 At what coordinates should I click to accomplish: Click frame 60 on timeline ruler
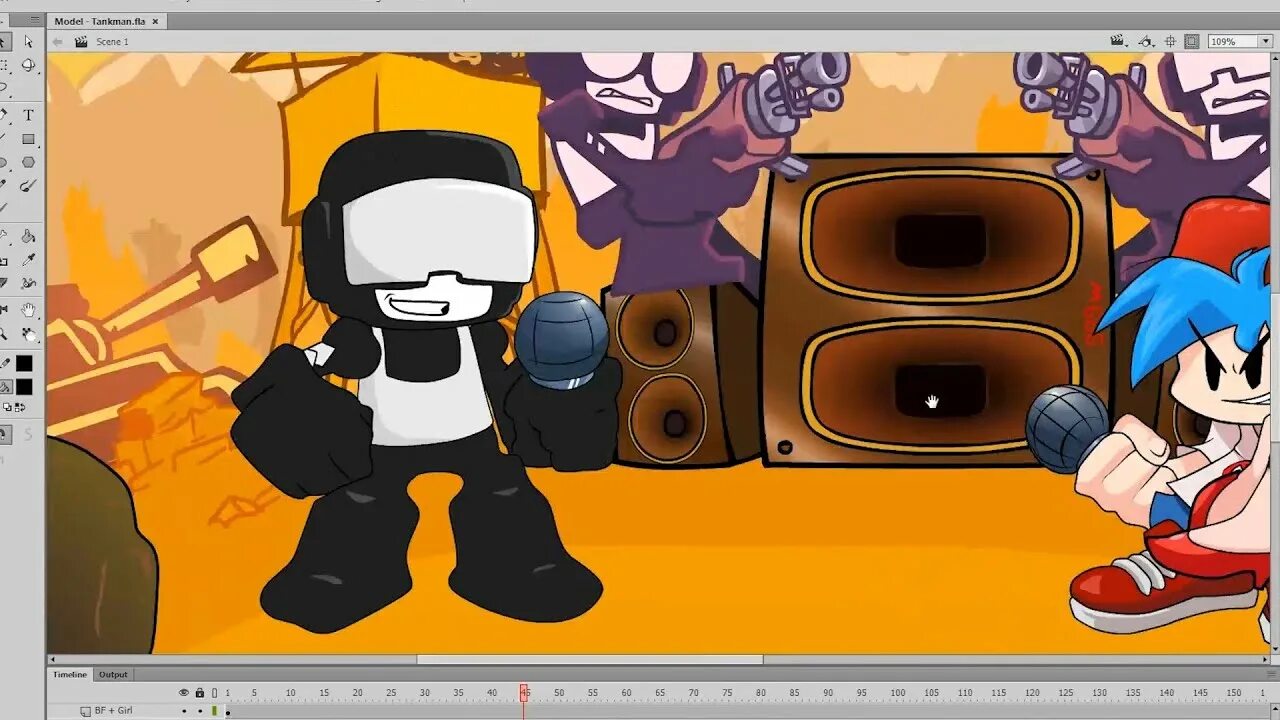point(626,692)
